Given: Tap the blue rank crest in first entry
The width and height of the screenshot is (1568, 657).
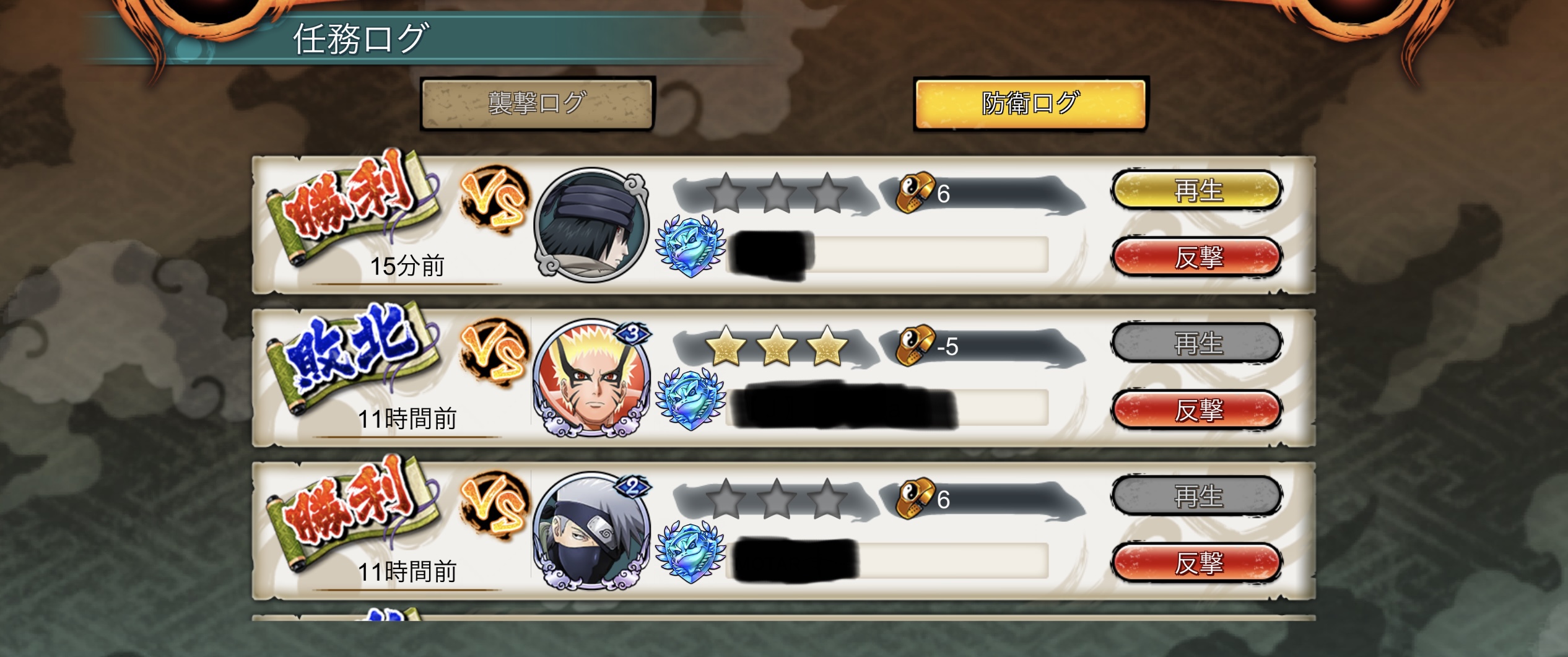Looking at the screenshot, I should coord(690,246).
